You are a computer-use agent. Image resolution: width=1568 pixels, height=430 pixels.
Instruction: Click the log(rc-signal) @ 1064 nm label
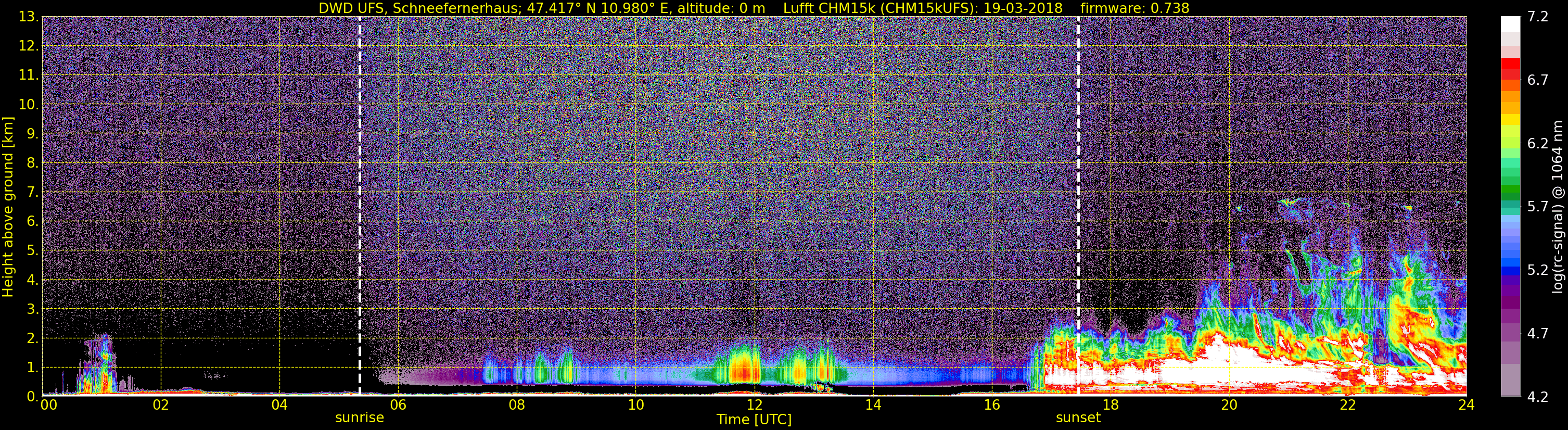[1559, 206]
